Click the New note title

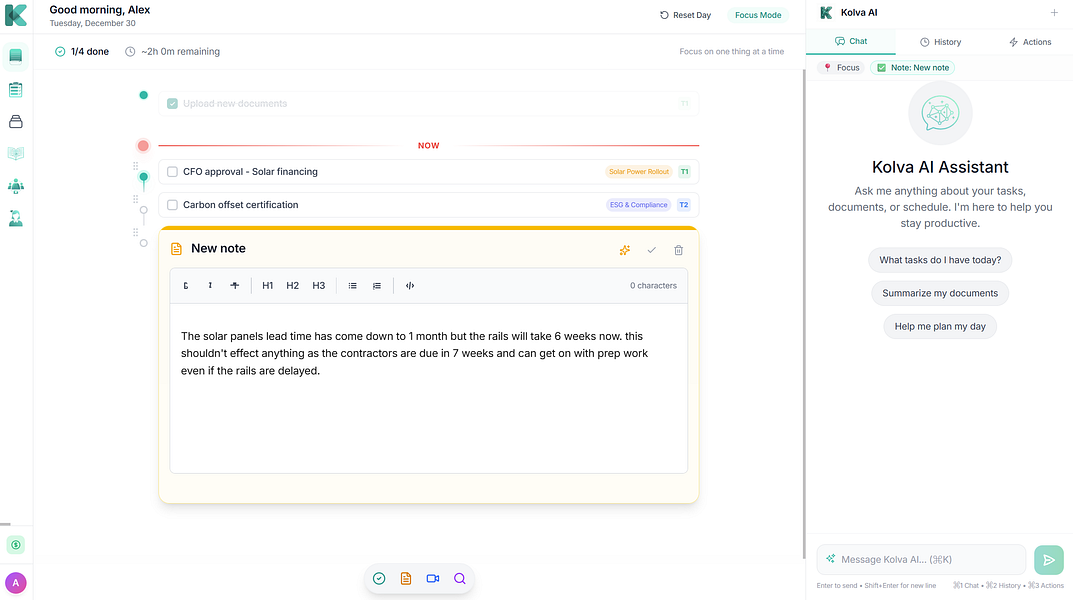coord(218,248)
